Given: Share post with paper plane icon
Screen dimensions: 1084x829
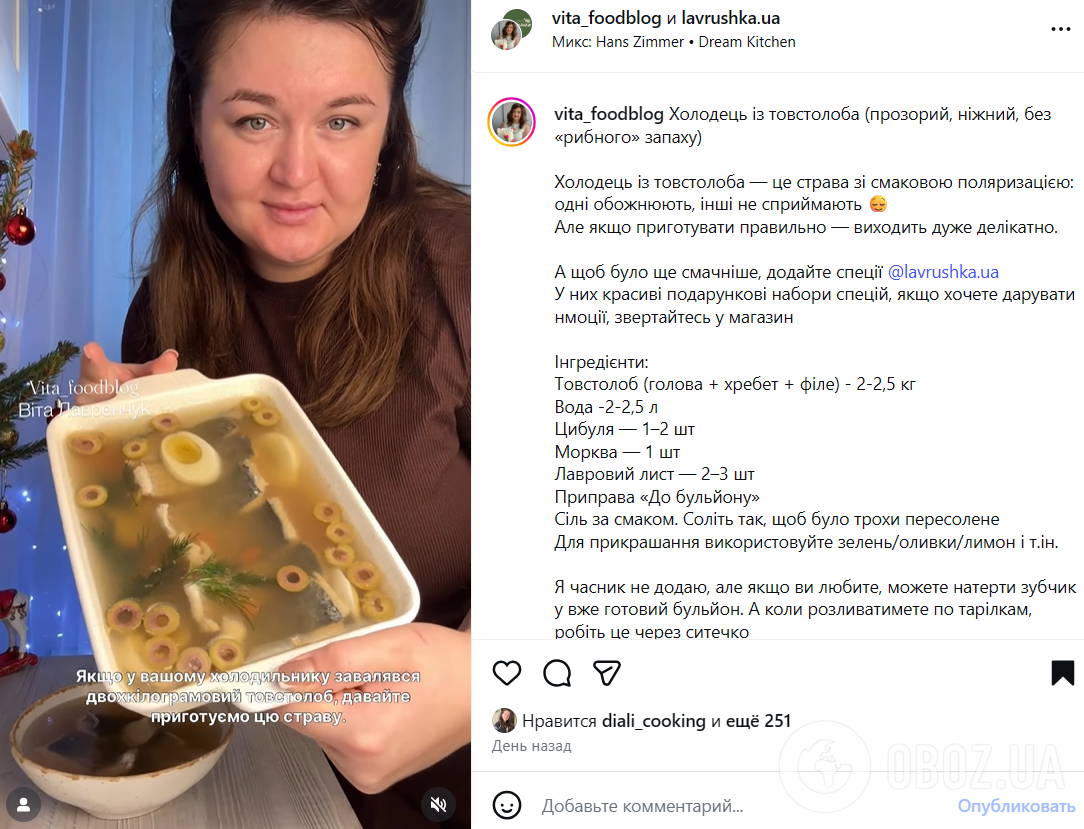Looking at the screenshot, I should [x=607, y=673].
